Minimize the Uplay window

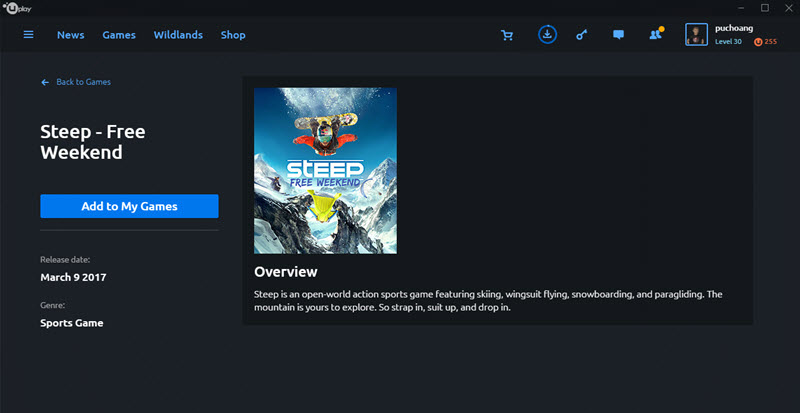click(741, 8)
